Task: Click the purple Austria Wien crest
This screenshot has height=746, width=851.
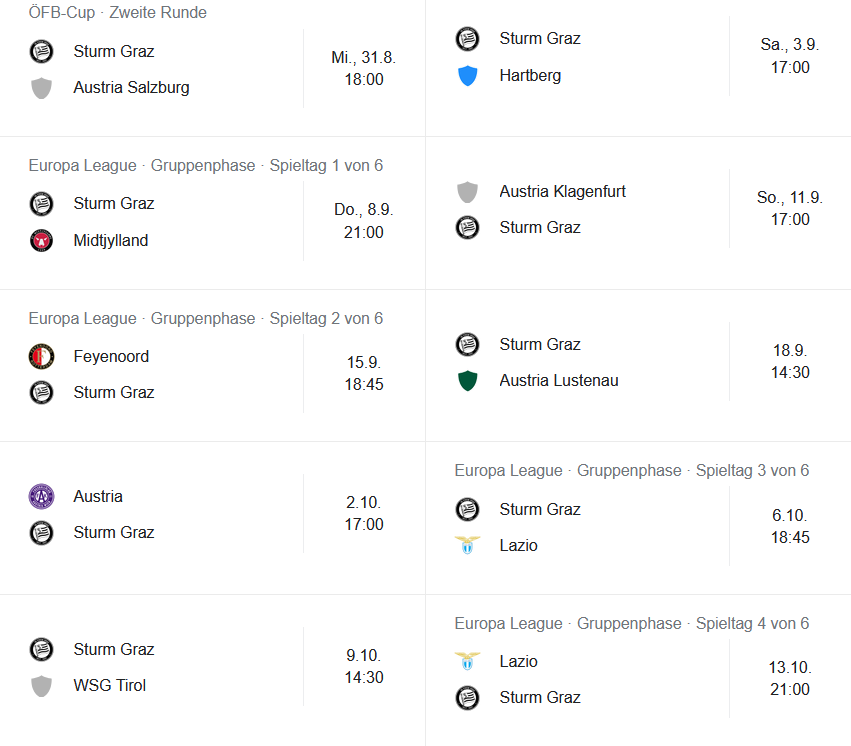Action: 41,496
